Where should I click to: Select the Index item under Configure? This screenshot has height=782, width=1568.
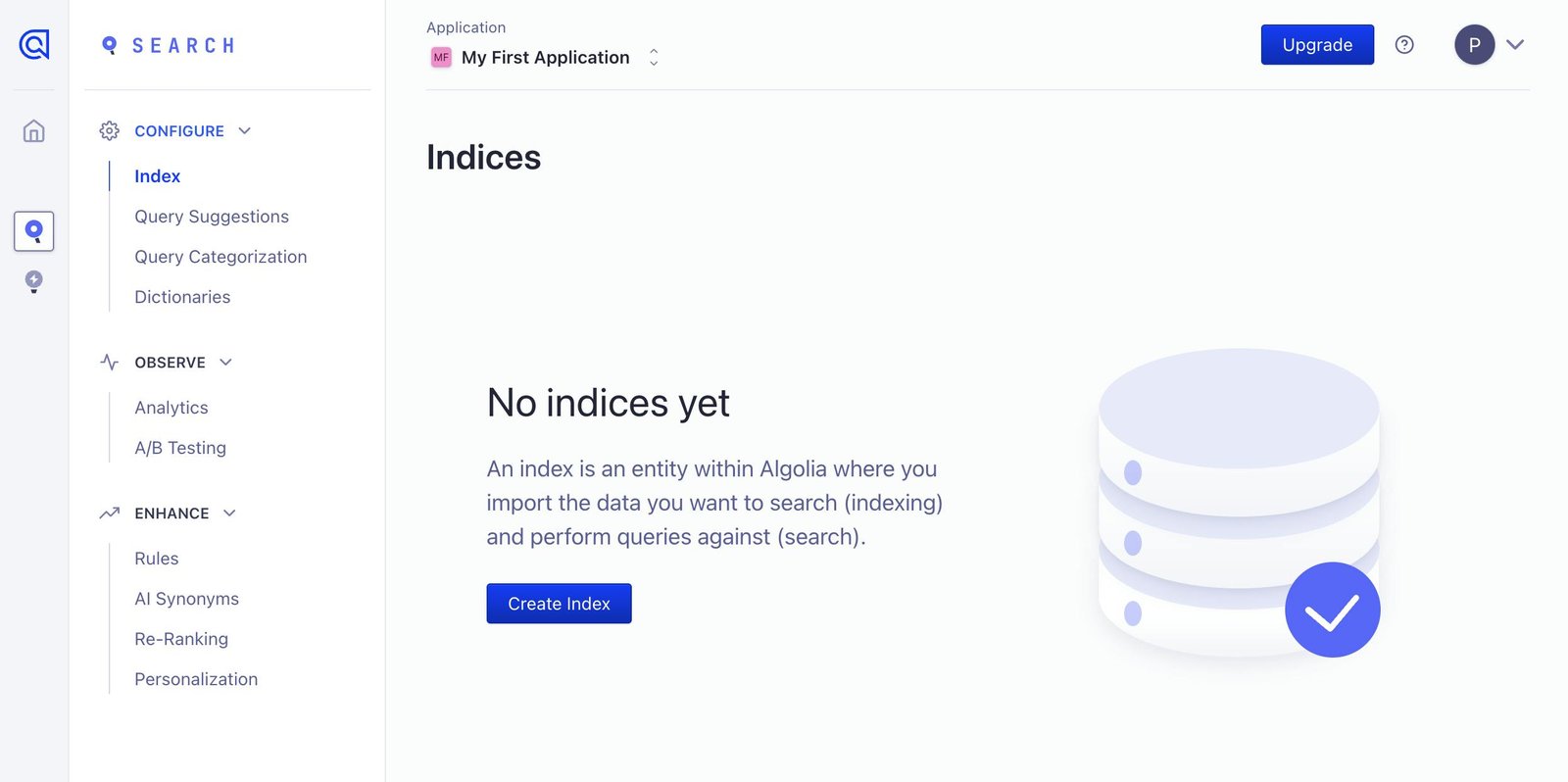click(157, 175)
